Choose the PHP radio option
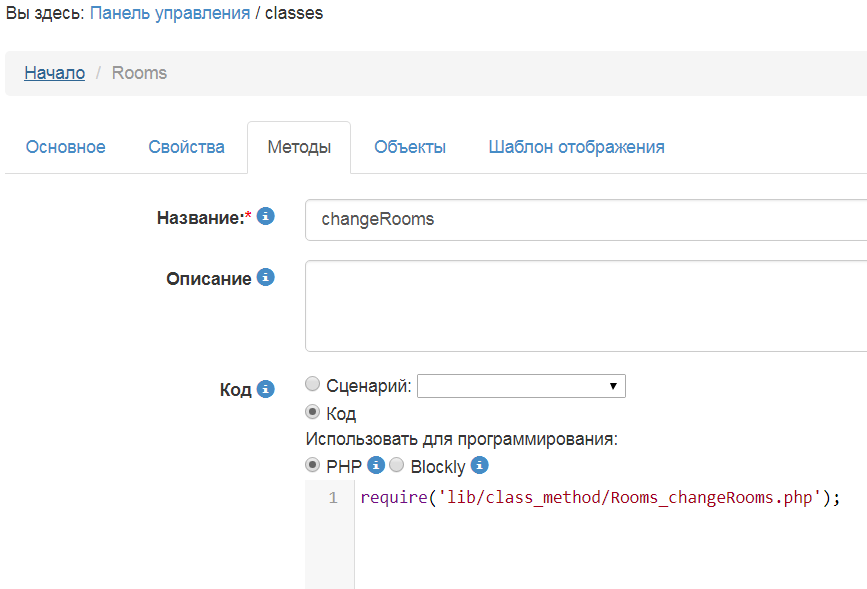Viewport: 867px width, 589px height. tap(313, 465)
